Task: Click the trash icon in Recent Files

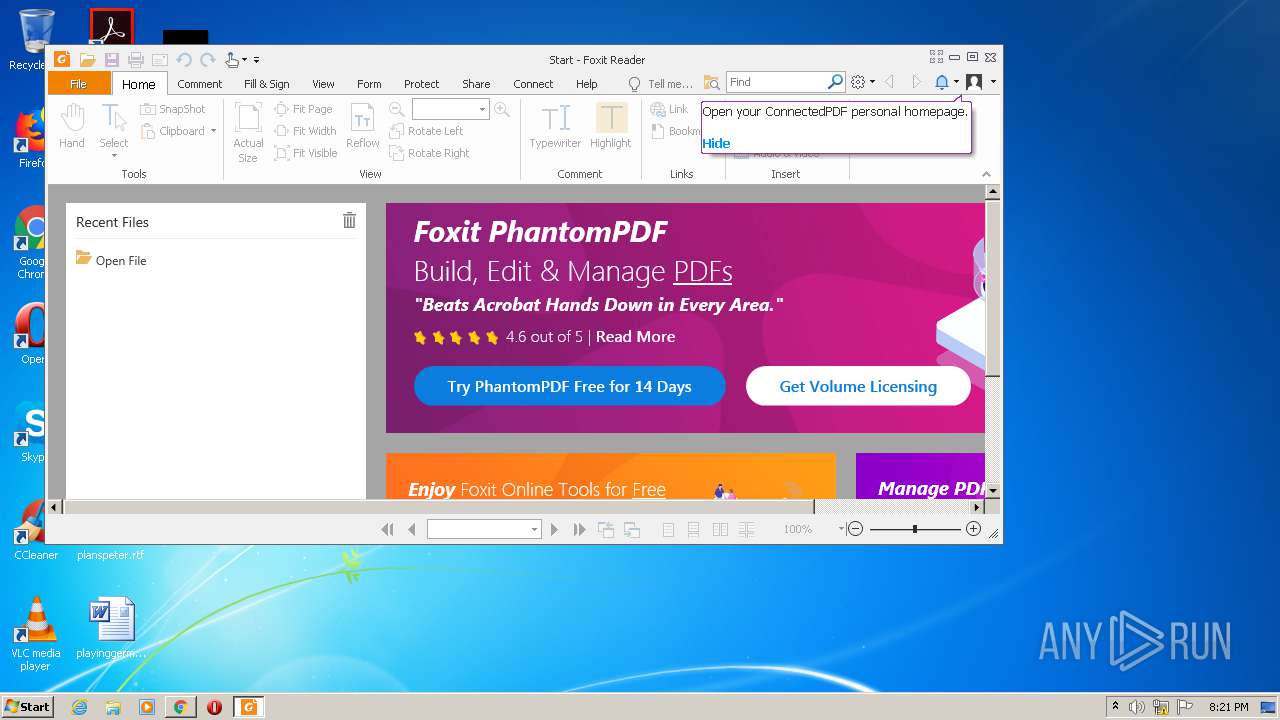Action: point(349,221)
